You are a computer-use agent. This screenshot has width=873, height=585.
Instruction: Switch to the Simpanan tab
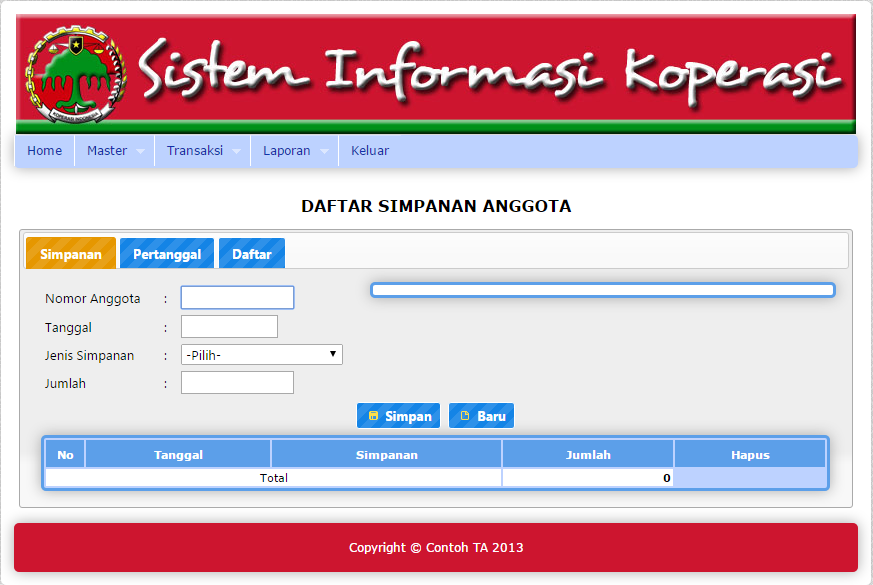pos(71,254)
